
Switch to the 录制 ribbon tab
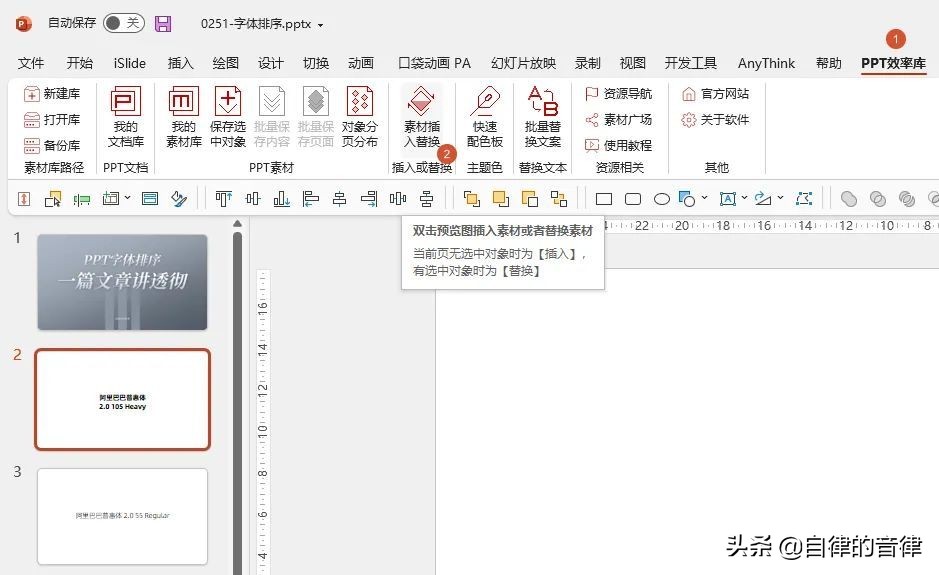pyautogui.click(x=587, y=63)
